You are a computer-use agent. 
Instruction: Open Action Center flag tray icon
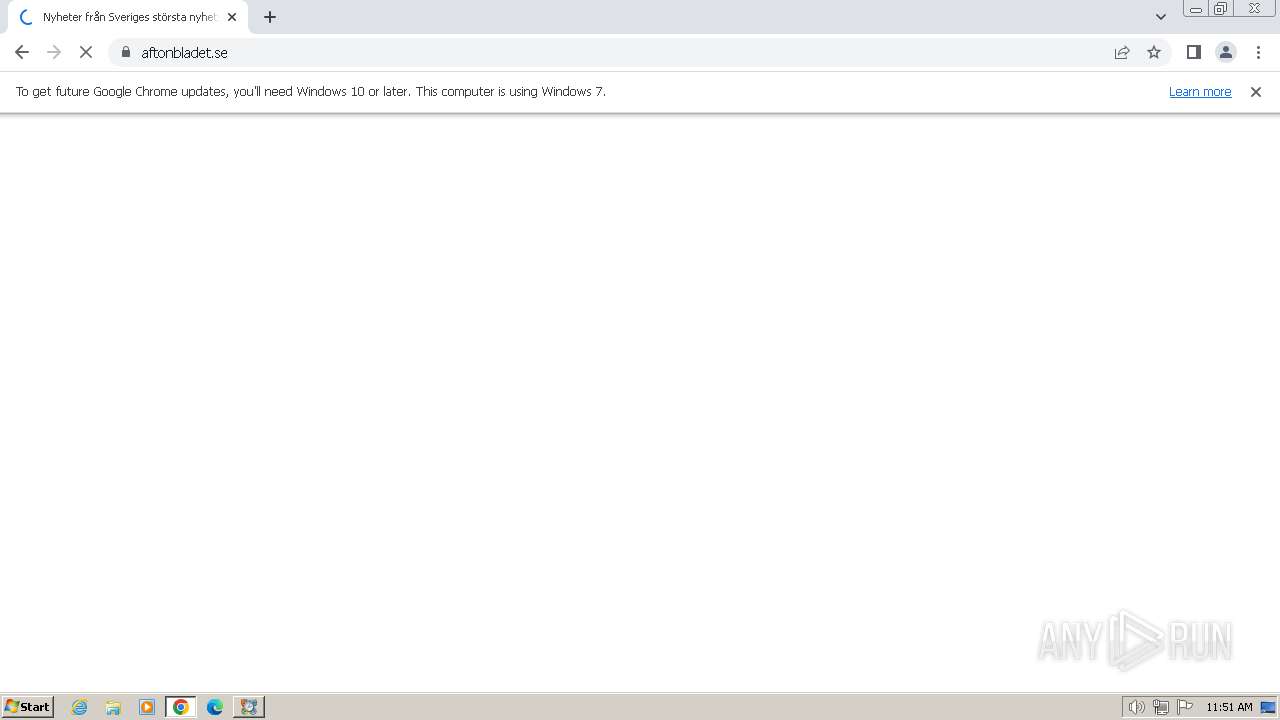point(1185,707)
